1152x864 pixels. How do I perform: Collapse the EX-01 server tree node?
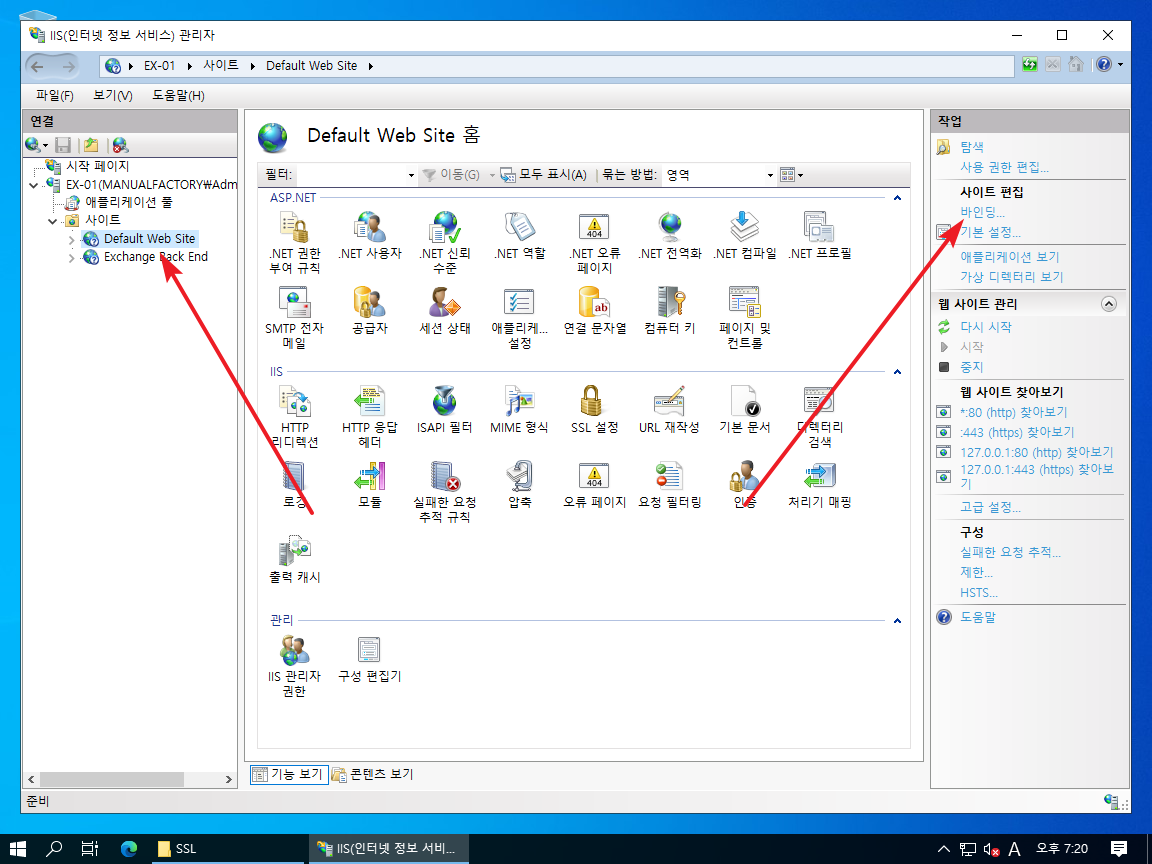(x=33, y=185)
